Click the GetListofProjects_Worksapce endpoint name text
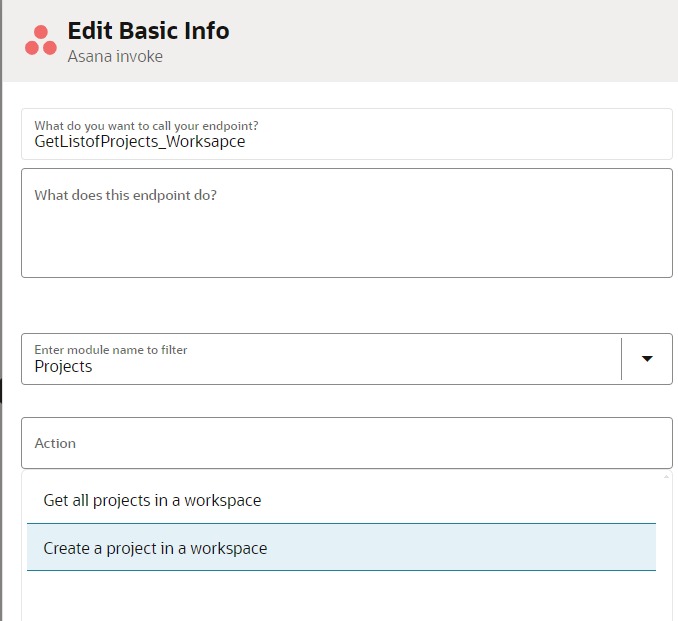 click(139, 142)
